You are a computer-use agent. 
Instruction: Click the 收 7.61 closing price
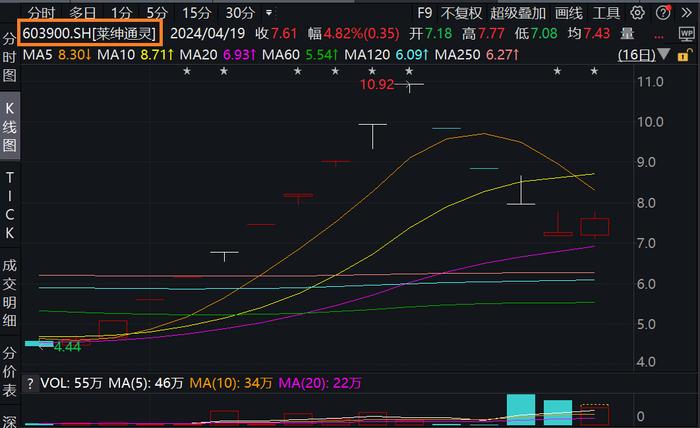pyautogui.click(x=276, y=33)
